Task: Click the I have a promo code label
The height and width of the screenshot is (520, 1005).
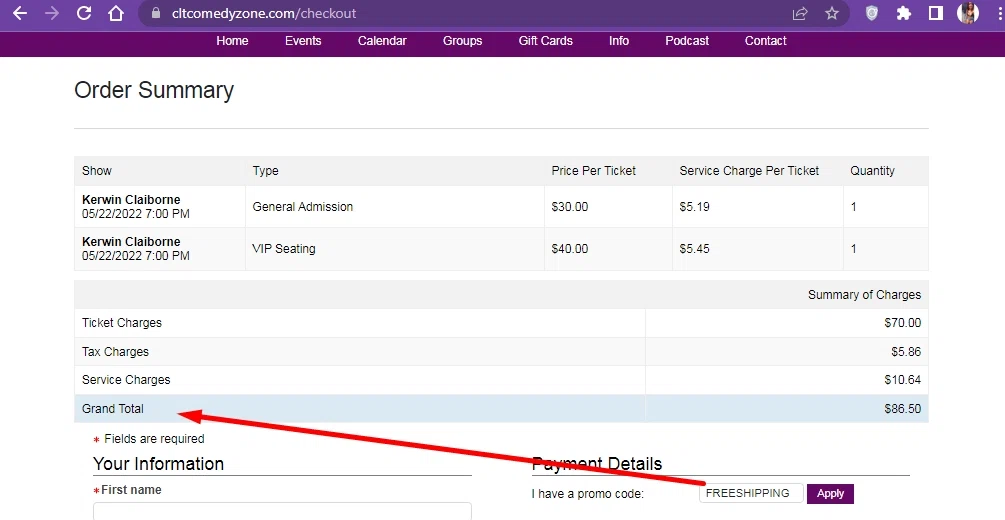Action: click(588, 494)
